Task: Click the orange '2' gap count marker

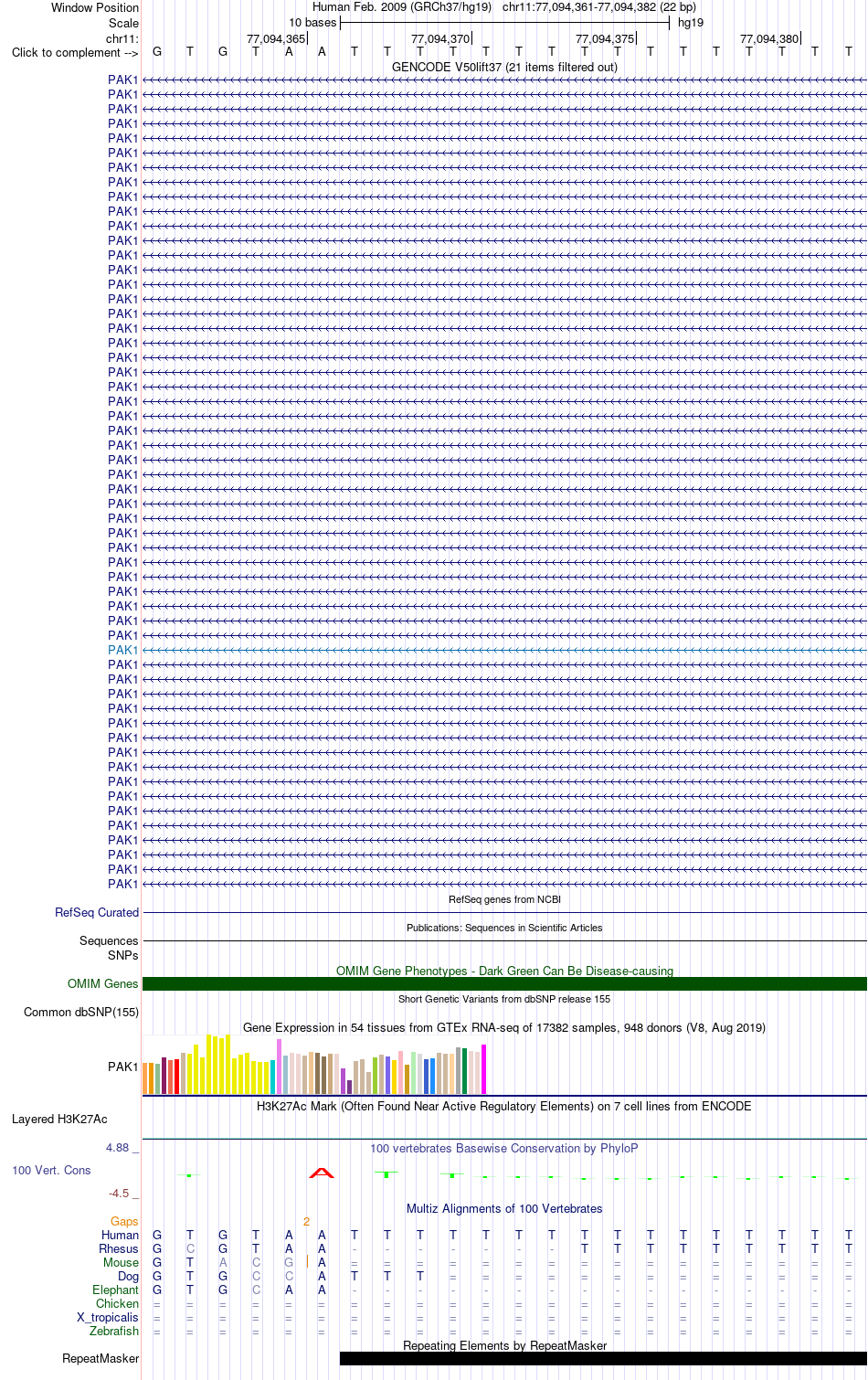Action: (x=306, y=1221)
